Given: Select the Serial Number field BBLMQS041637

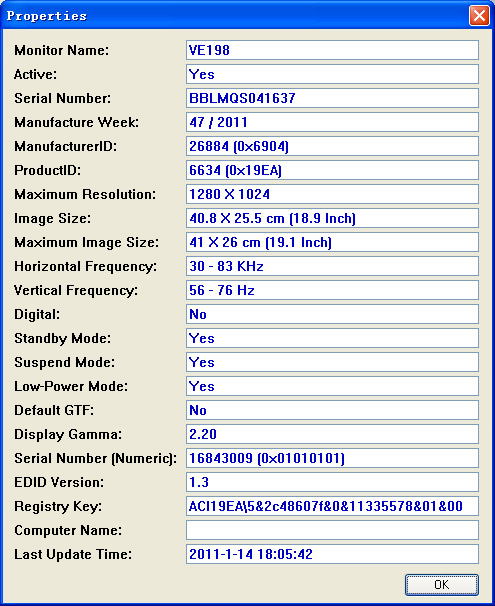Looking at the screenshot, I should (332, 98).
